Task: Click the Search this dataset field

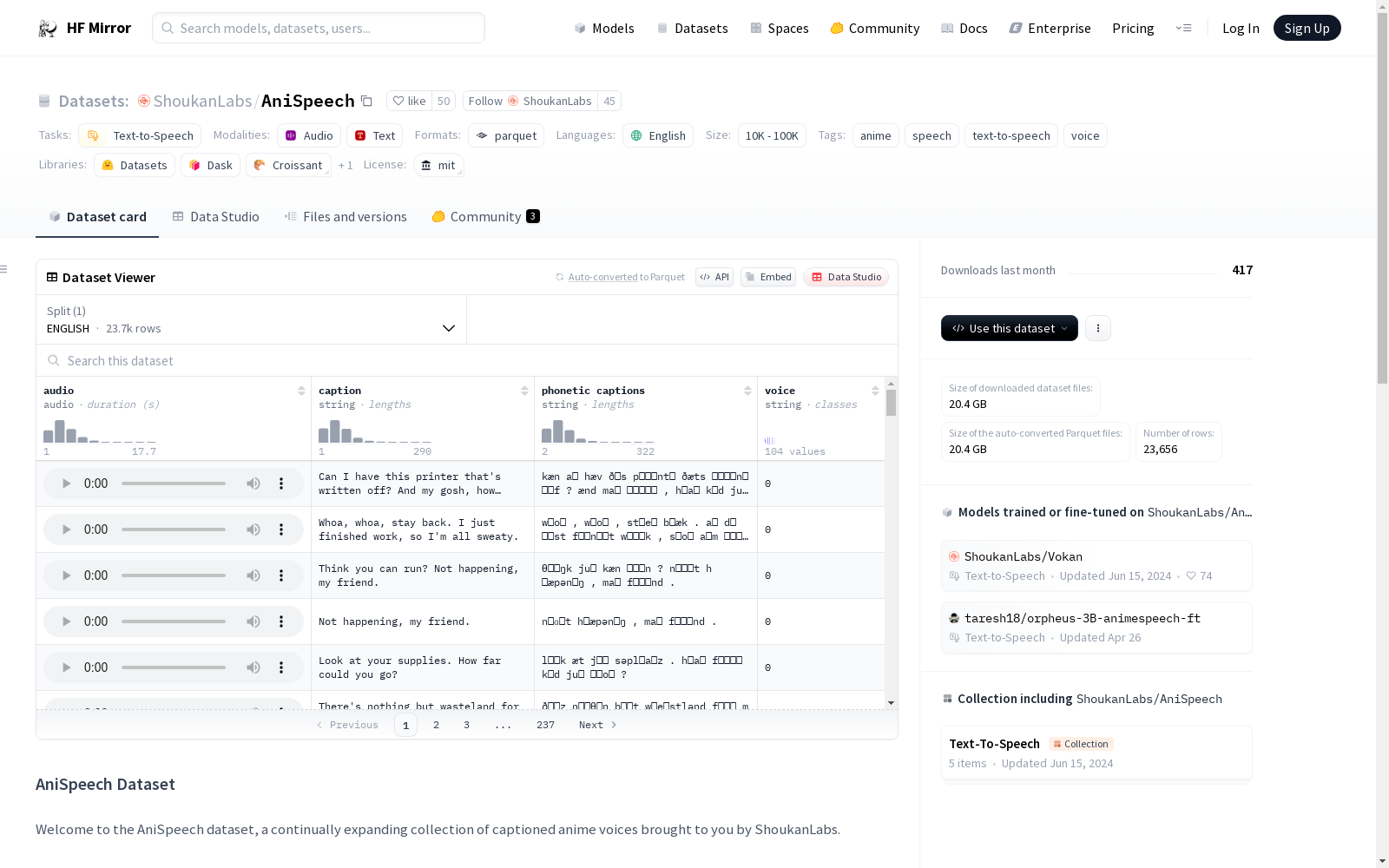Action: pyautogui.click(x=467, y=360)
